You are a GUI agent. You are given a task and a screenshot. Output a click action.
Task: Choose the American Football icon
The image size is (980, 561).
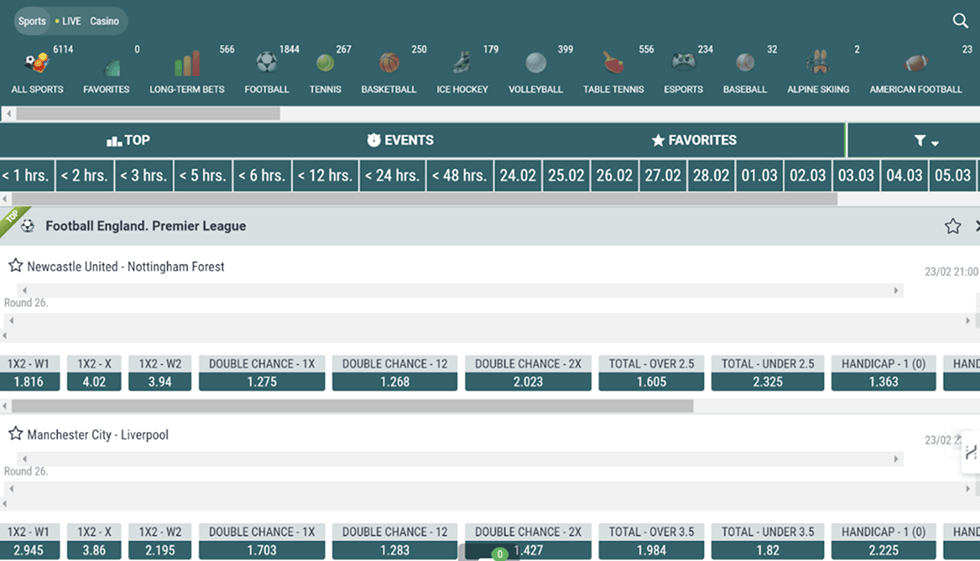point(916,62)
